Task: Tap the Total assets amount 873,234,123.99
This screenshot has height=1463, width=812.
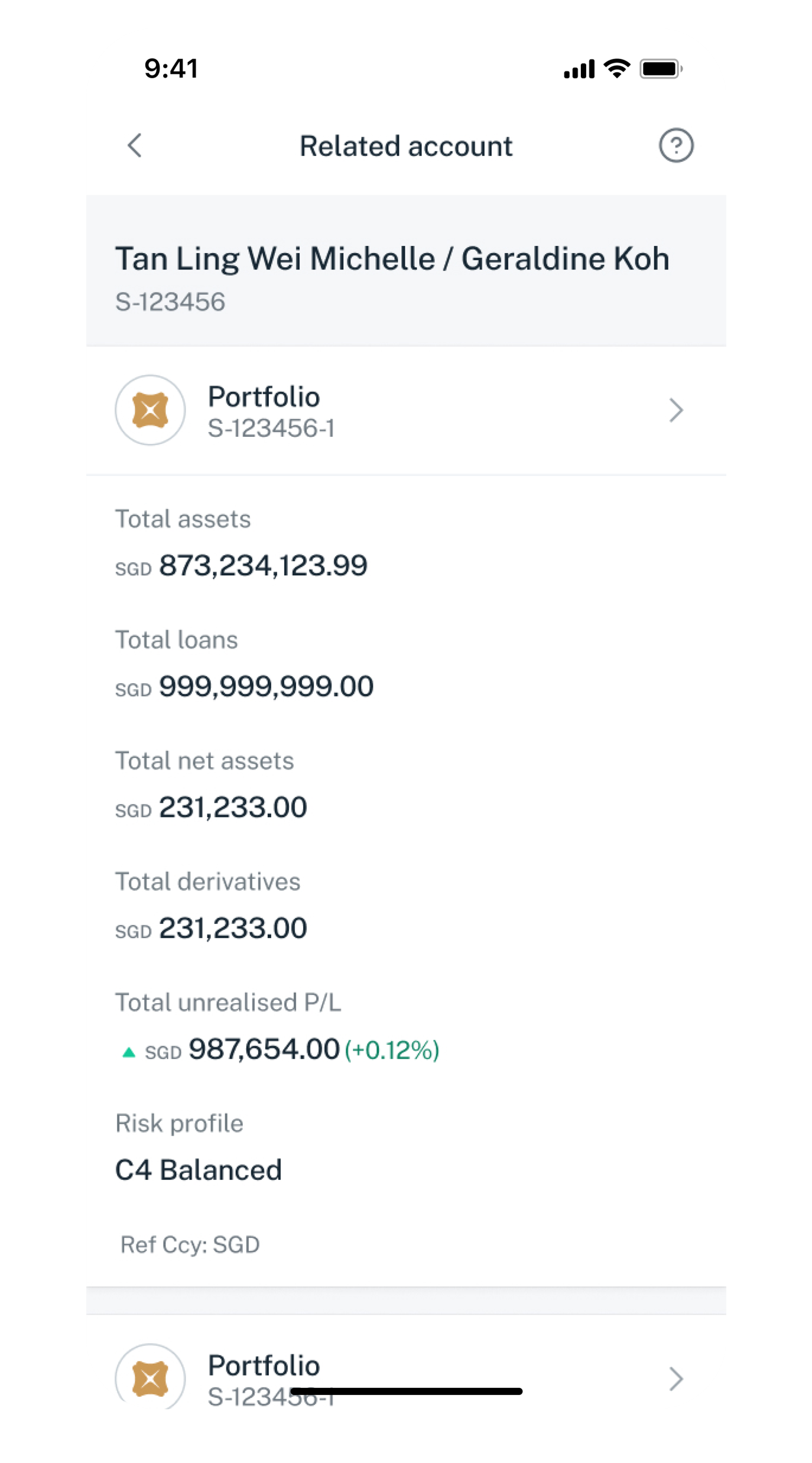Action: (x=263, y=566)
